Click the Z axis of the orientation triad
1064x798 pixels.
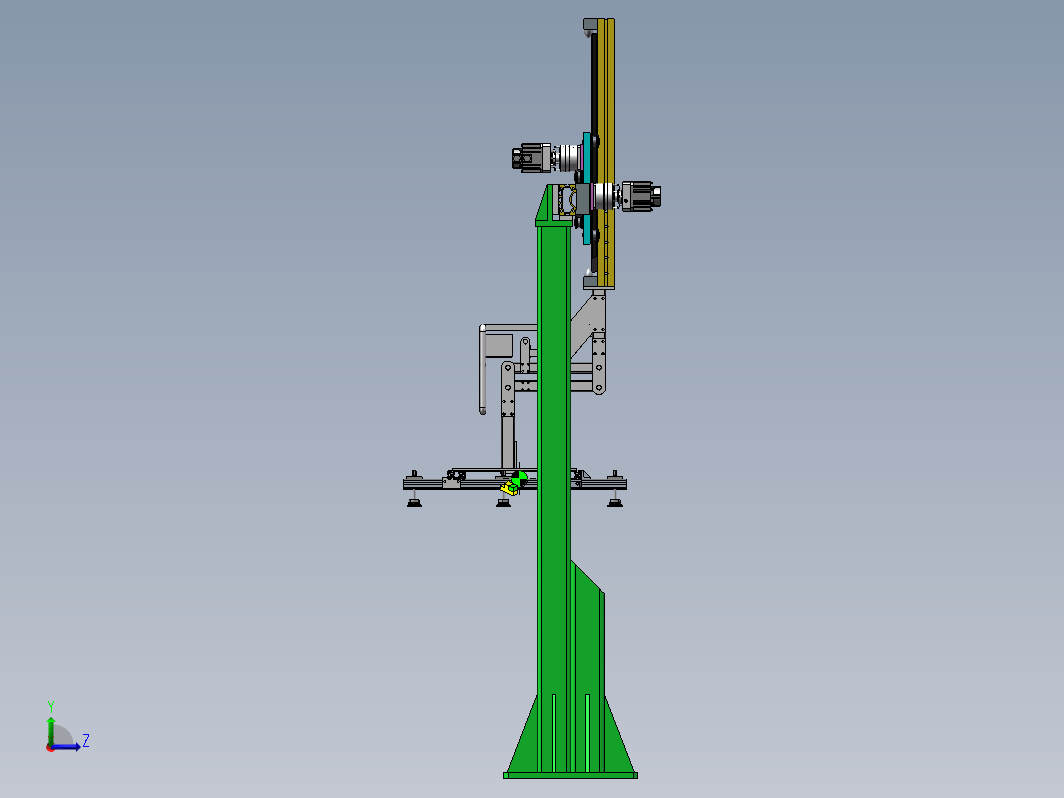coord(66,747)
